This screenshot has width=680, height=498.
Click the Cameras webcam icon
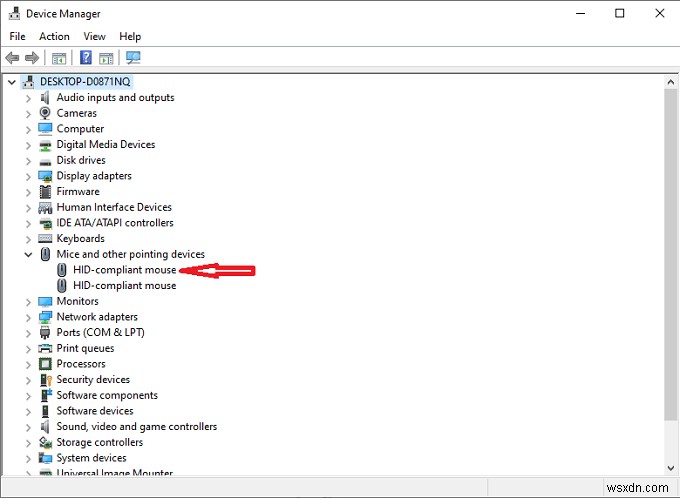(x=45, y=113)
